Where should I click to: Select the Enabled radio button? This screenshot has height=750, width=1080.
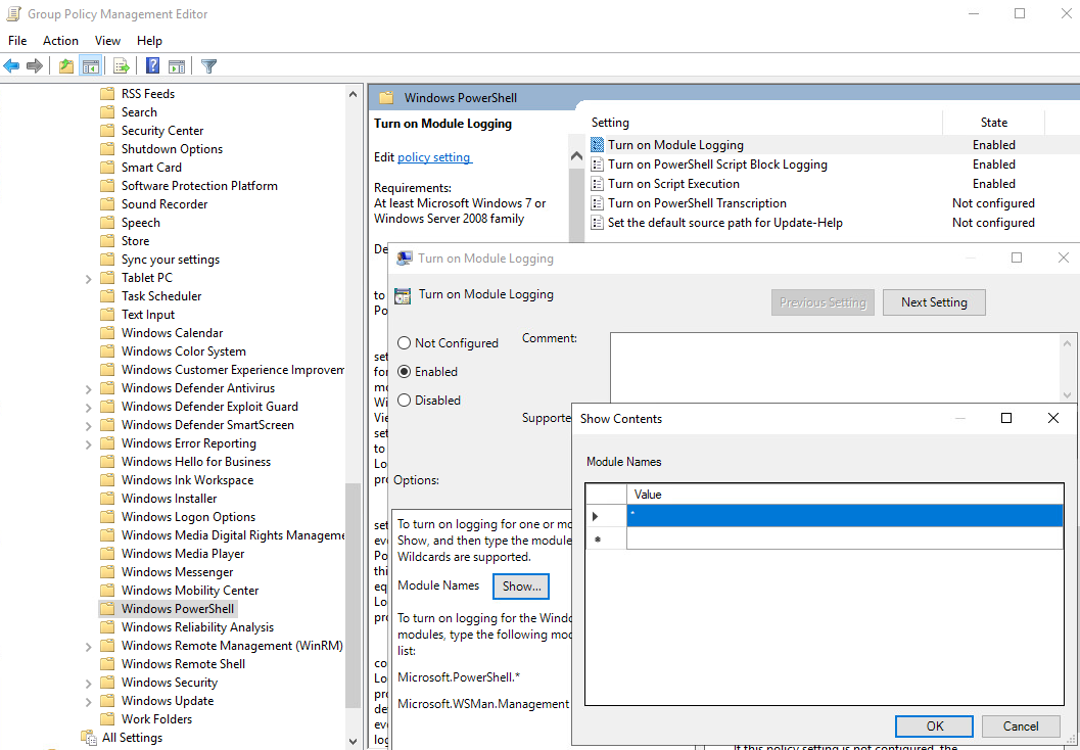[x=405, y=371]
